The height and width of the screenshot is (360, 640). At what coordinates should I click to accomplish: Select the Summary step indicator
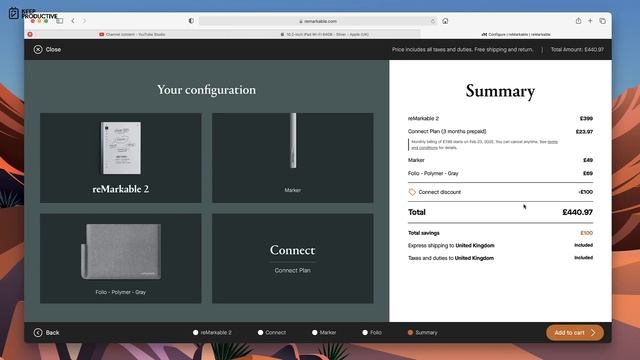point(422,333)
